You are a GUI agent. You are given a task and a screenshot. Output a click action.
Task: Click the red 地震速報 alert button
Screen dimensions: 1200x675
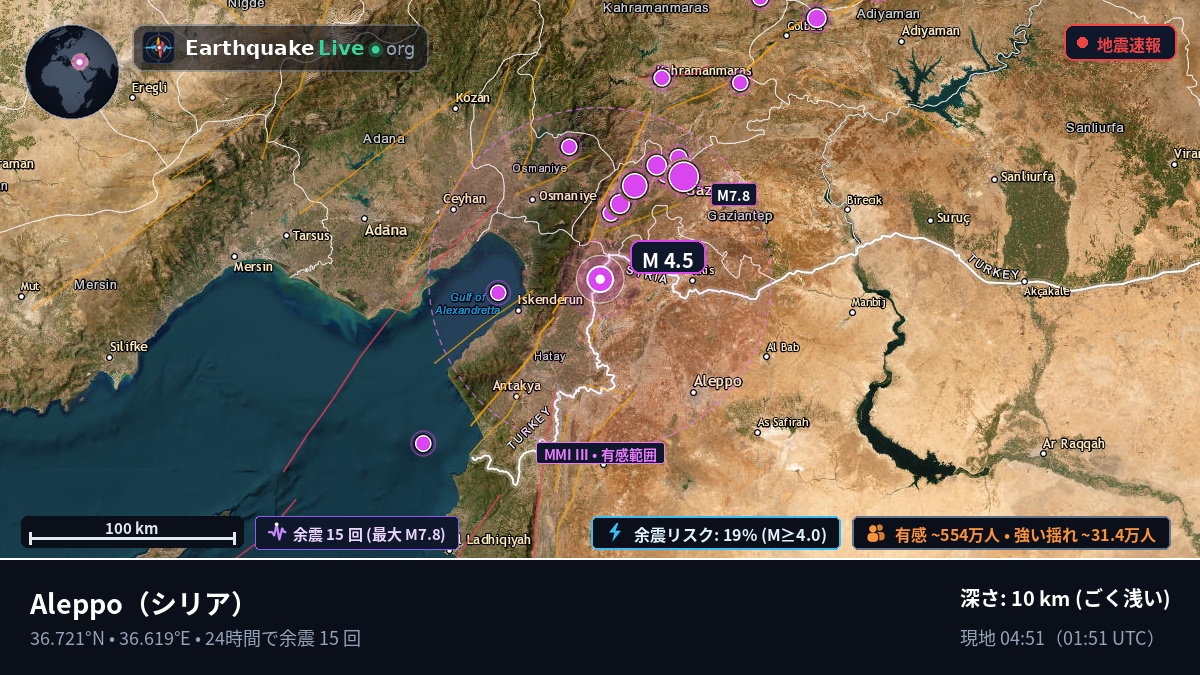pyautogui.click(x=1120, y=43)
